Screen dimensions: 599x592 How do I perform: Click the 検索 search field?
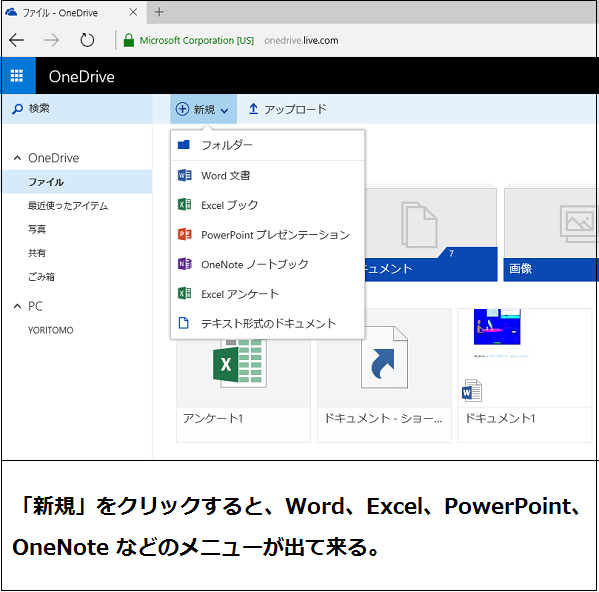point(77,109)
